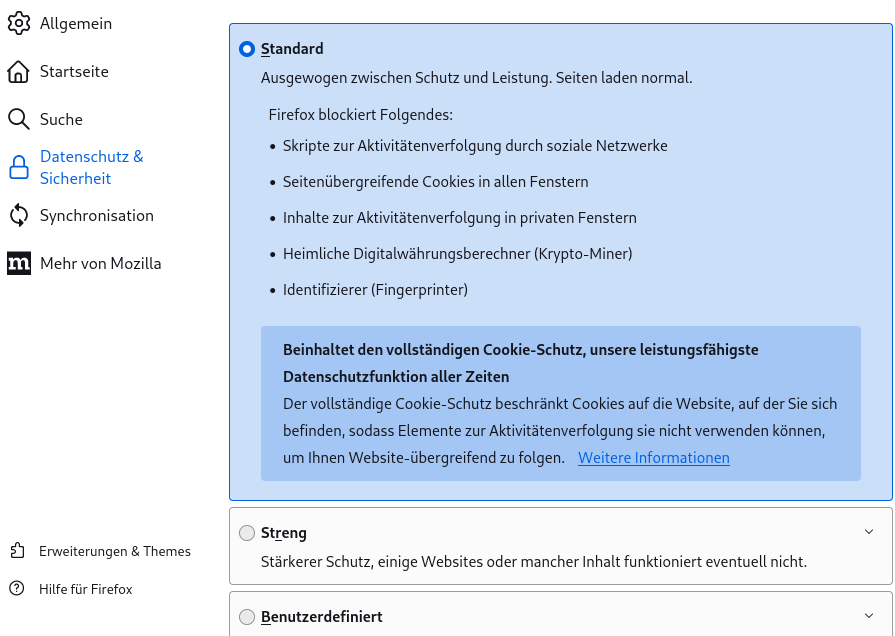Click the "Identifizierer (Fingerprinter)" list item
Image resolution: width=895 pixels, height=636 pixels.
pos(376,289)
